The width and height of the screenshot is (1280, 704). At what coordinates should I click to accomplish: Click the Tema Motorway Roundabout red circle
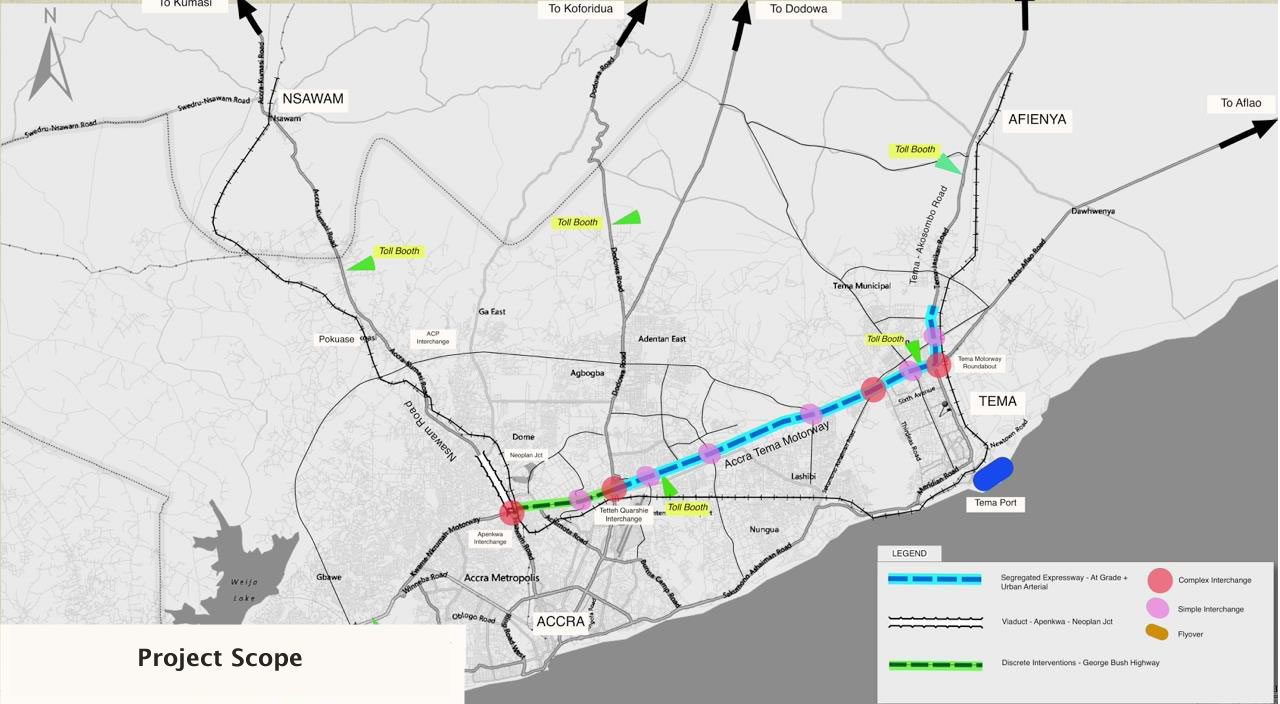(938, 365)
